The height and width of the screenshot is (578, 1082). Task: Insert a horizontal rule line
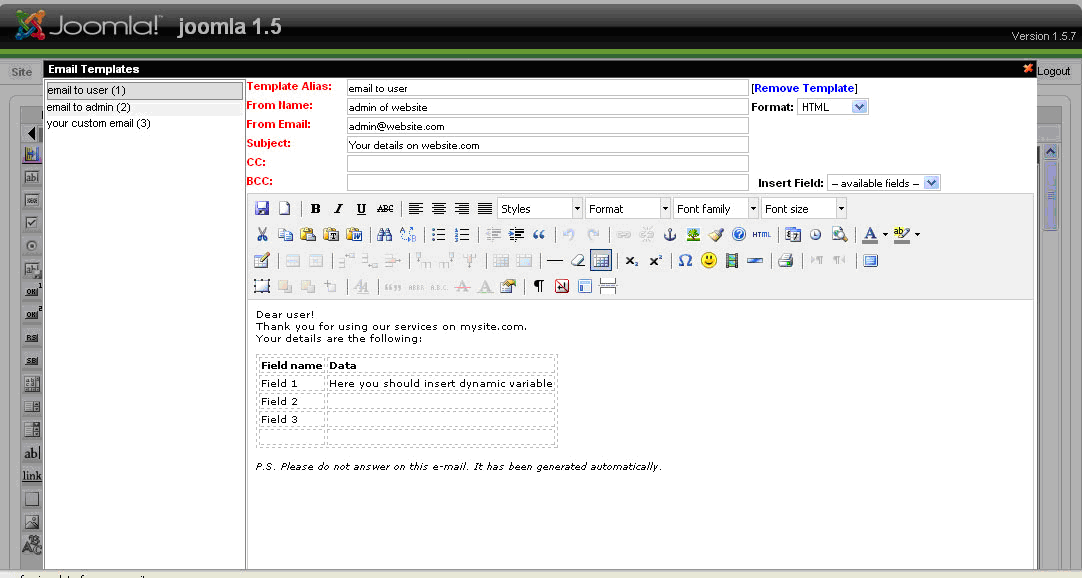(555, 261)
